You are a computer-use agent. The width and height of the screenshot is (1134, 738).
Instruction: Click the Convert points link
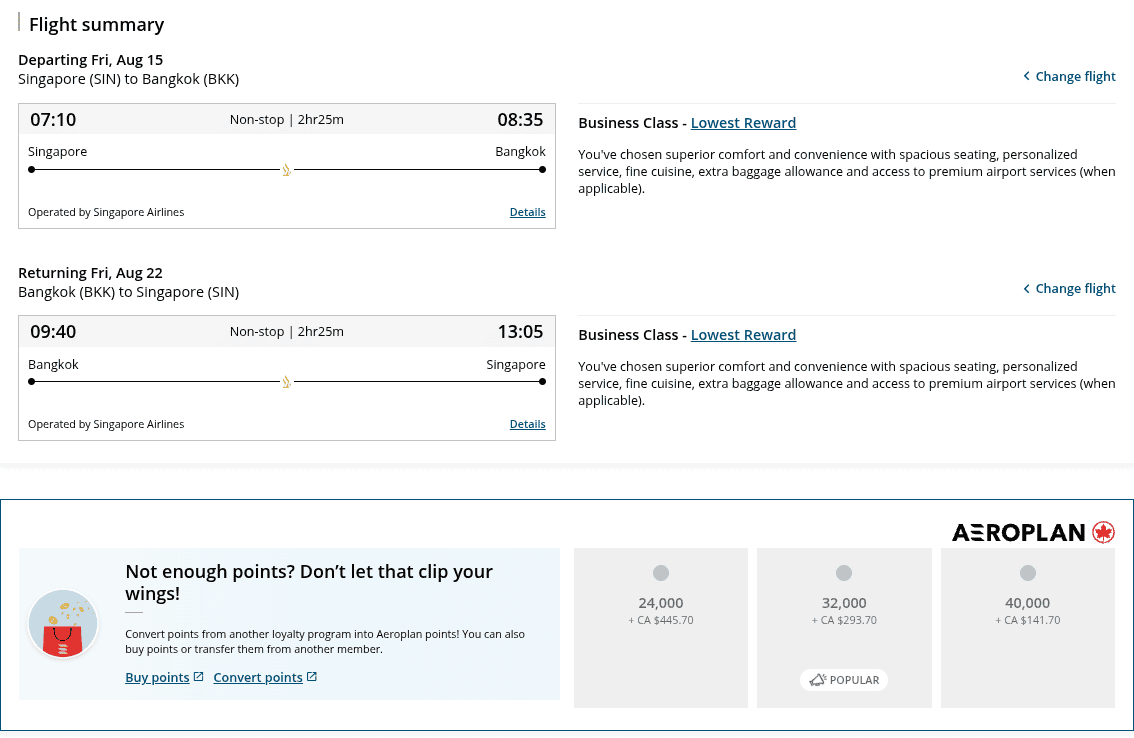(x=257, y=677)
